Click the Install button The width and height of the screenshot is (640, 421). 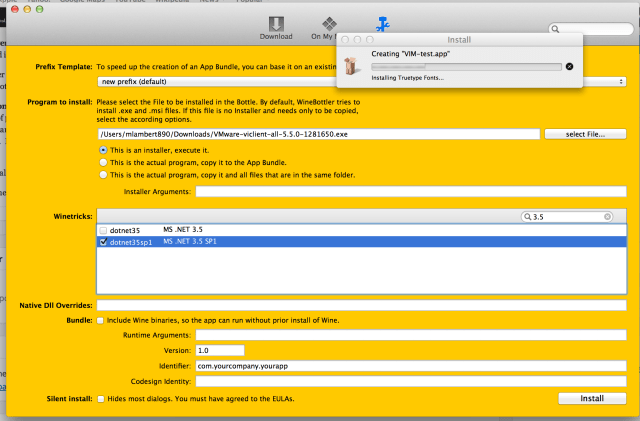point(592,399)
